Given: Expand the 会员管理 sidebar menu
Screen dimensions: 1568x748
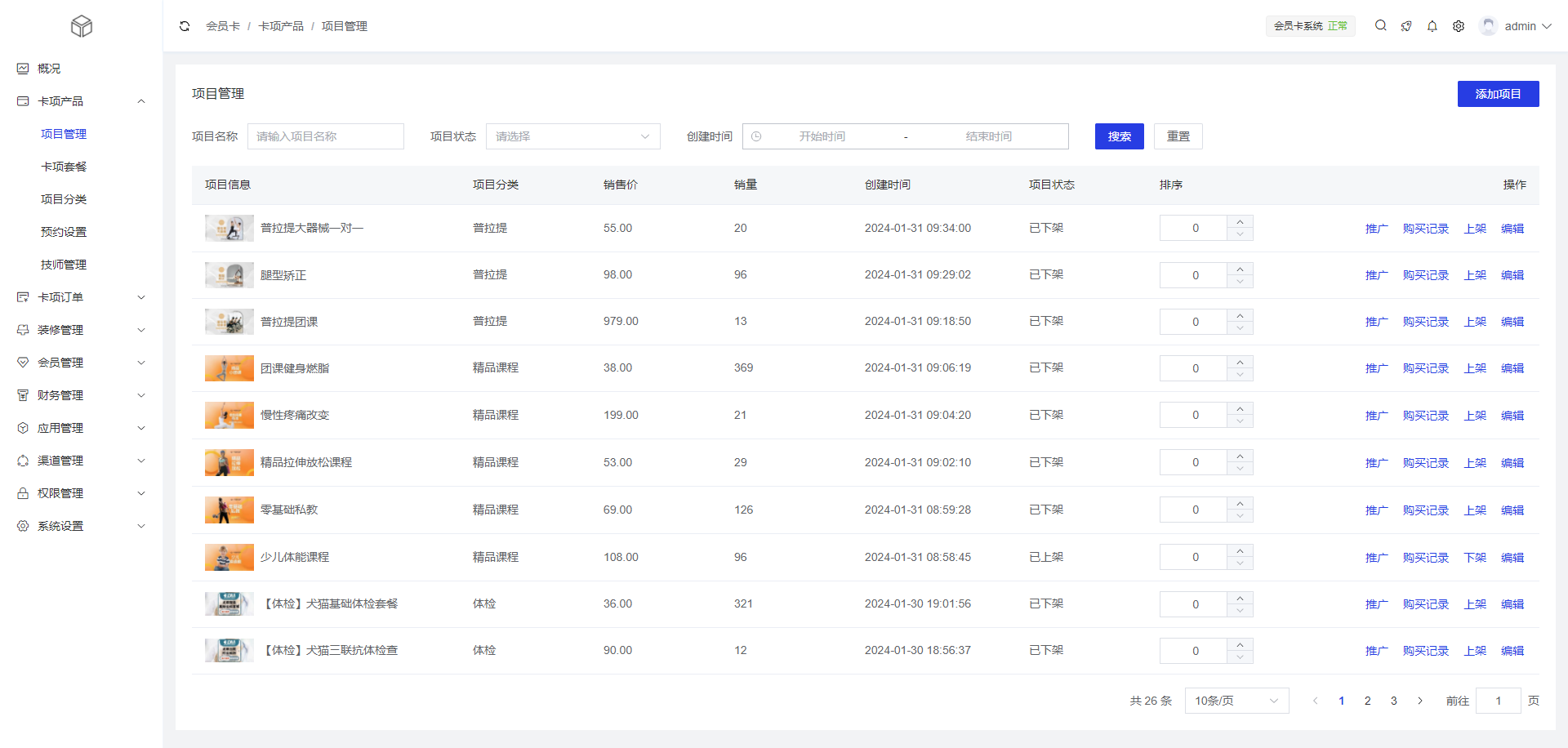Looking at the screenshot, I should tap(81, 363).
